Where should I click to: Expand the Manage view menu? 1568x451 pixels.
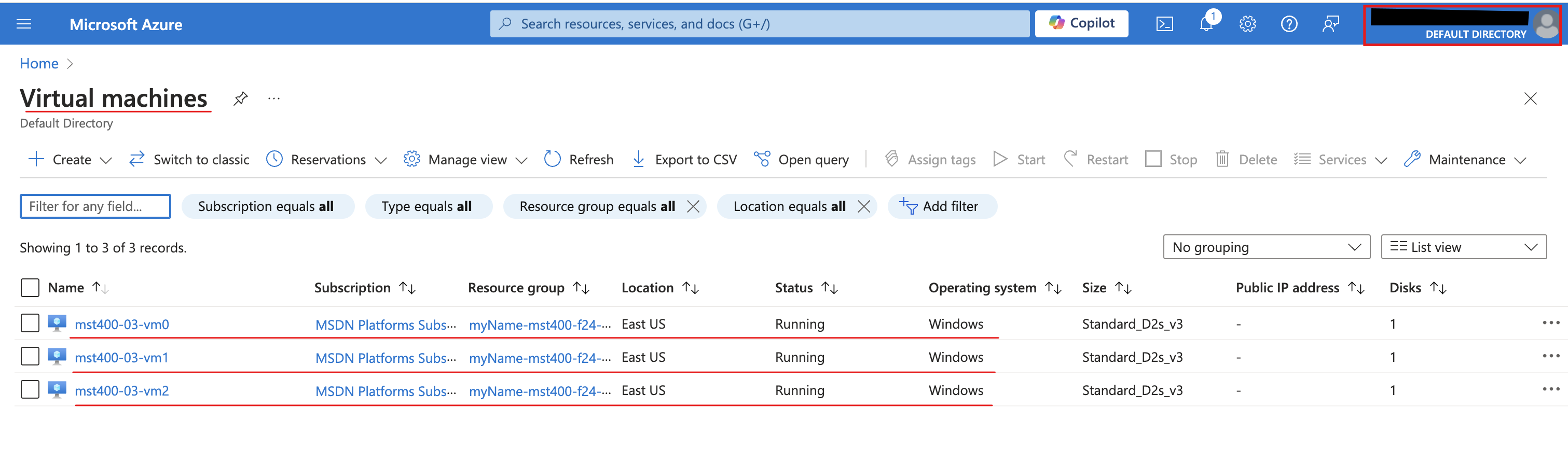pos(465,159)
